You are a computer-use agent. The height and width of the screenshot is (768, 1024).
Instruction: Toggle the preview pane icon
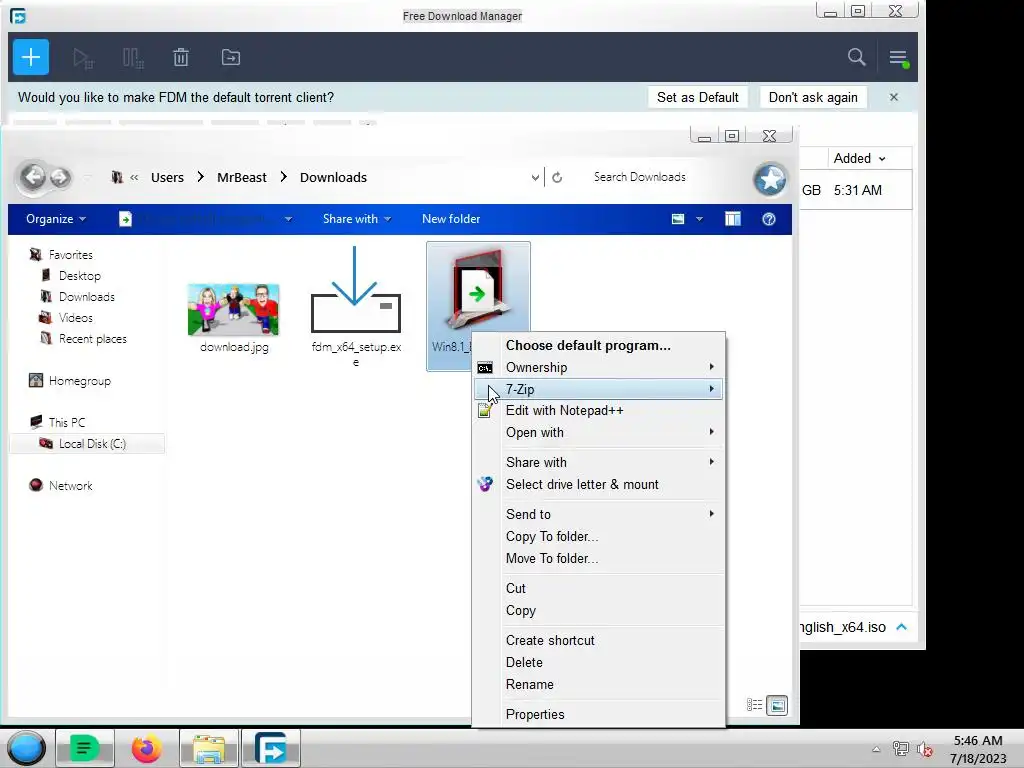coord(733,219)
